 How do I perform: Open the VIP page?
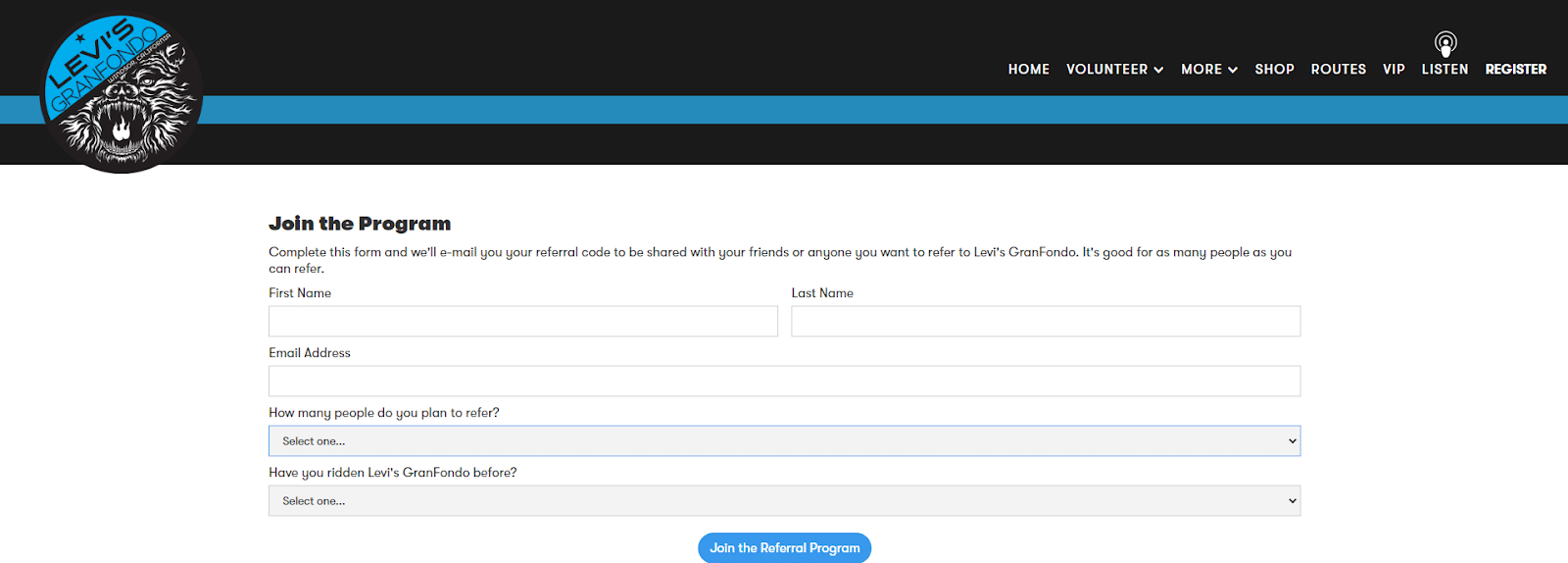pyautogui.click(x=1394, y=70)
